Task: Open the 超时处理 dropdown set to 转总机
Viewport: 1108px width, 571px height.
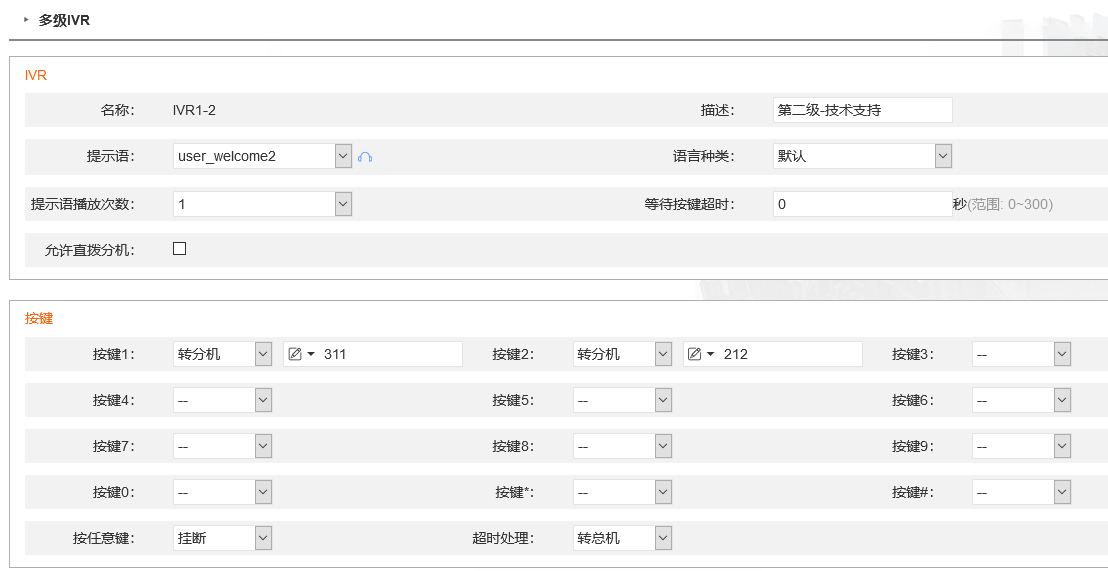Action: click(x=623, y=538)
